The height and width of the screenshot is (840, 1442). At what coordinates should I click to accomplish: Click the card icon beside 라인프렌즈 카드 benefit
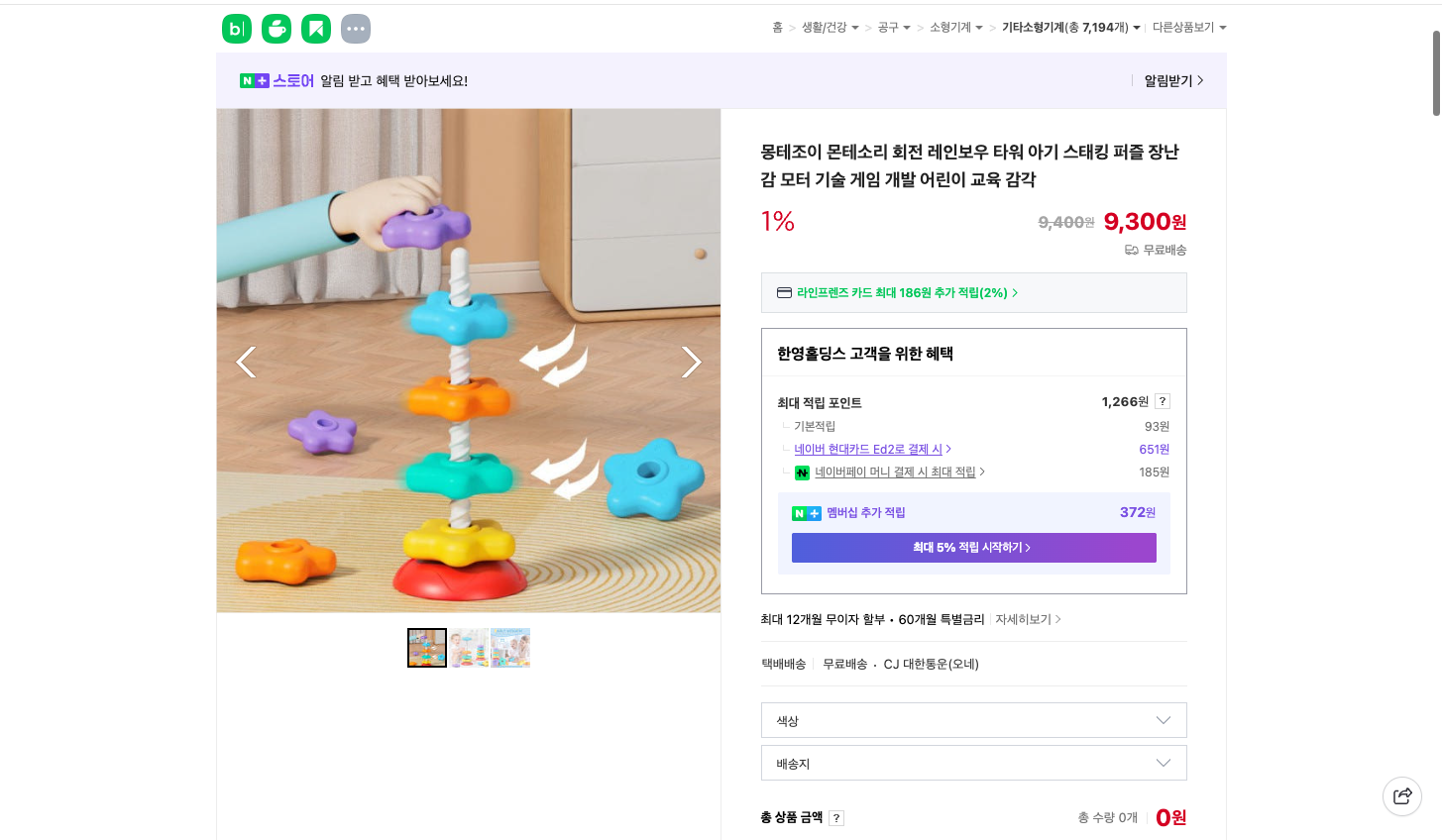pos(784,292)
